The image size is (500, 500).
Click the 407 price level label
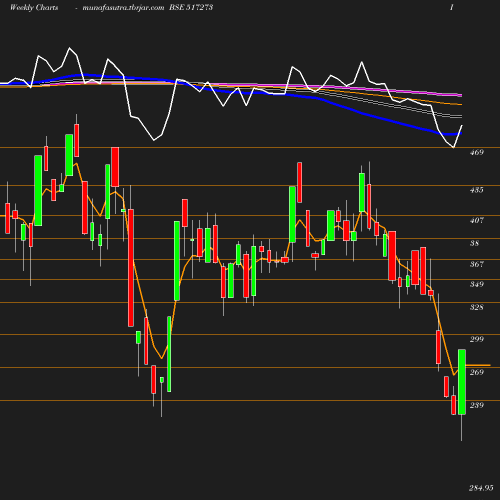476,220
